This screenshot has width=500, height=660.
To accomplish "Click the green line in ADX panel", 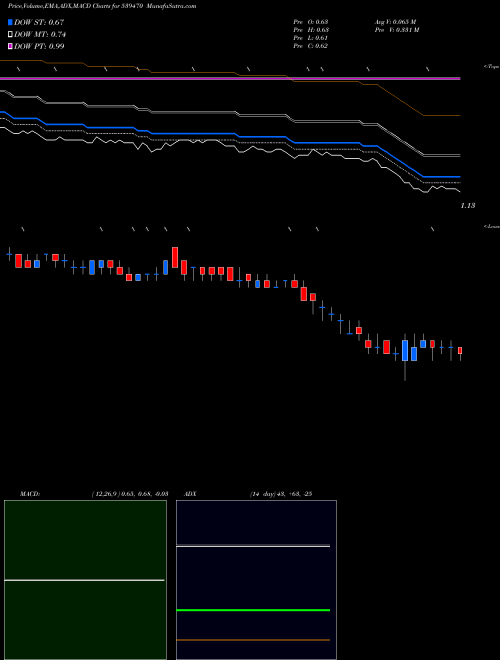I will coord(253,610).
